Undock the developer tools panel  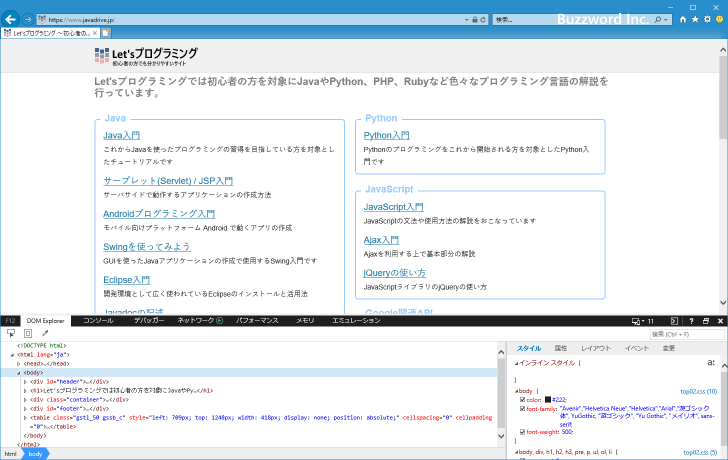tap(706, 321)
